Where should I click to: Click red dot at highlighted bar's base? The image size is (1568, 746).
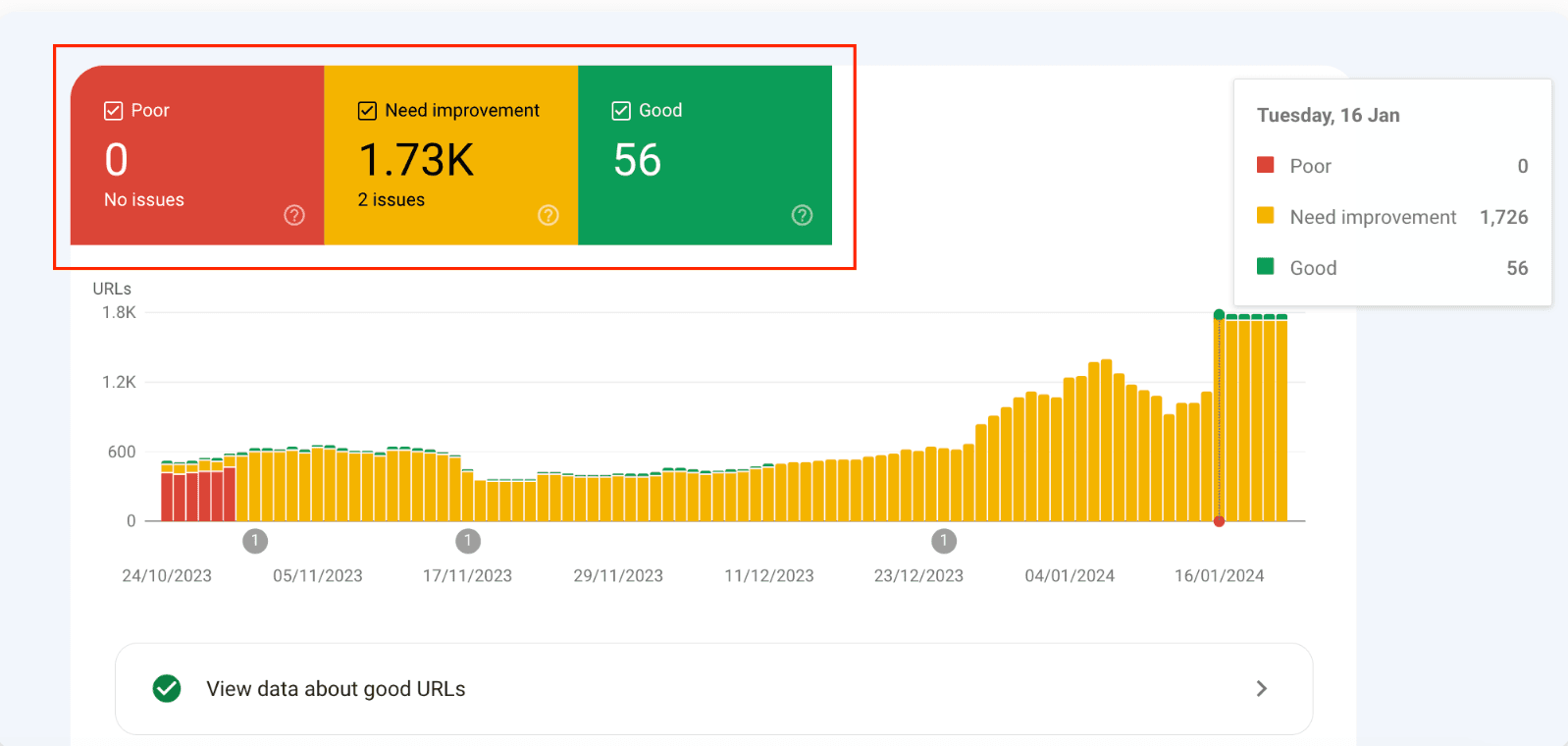(1219, 521)
